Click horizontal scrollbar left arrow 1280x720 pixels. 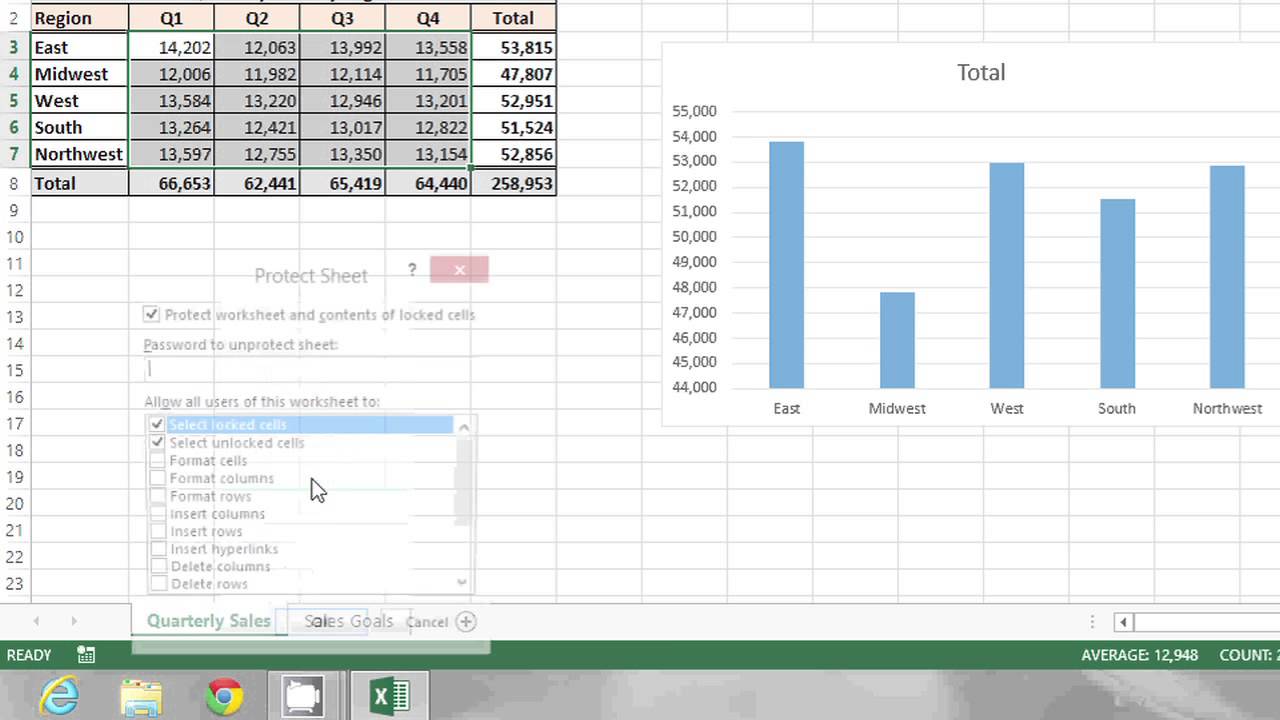(x=1123, y=622)
